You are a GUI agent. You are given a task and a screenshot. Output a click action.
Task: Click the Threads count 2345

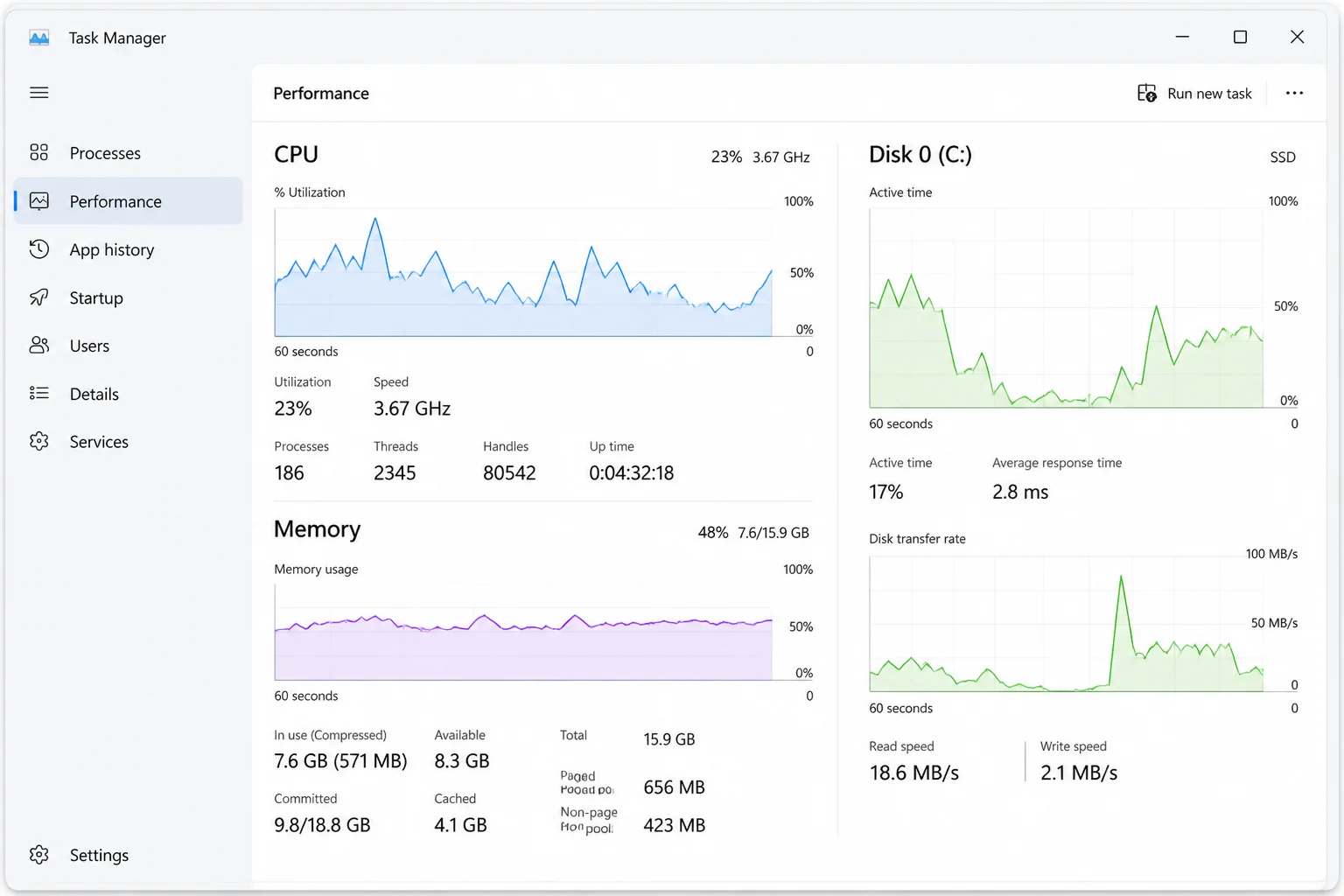395,473
